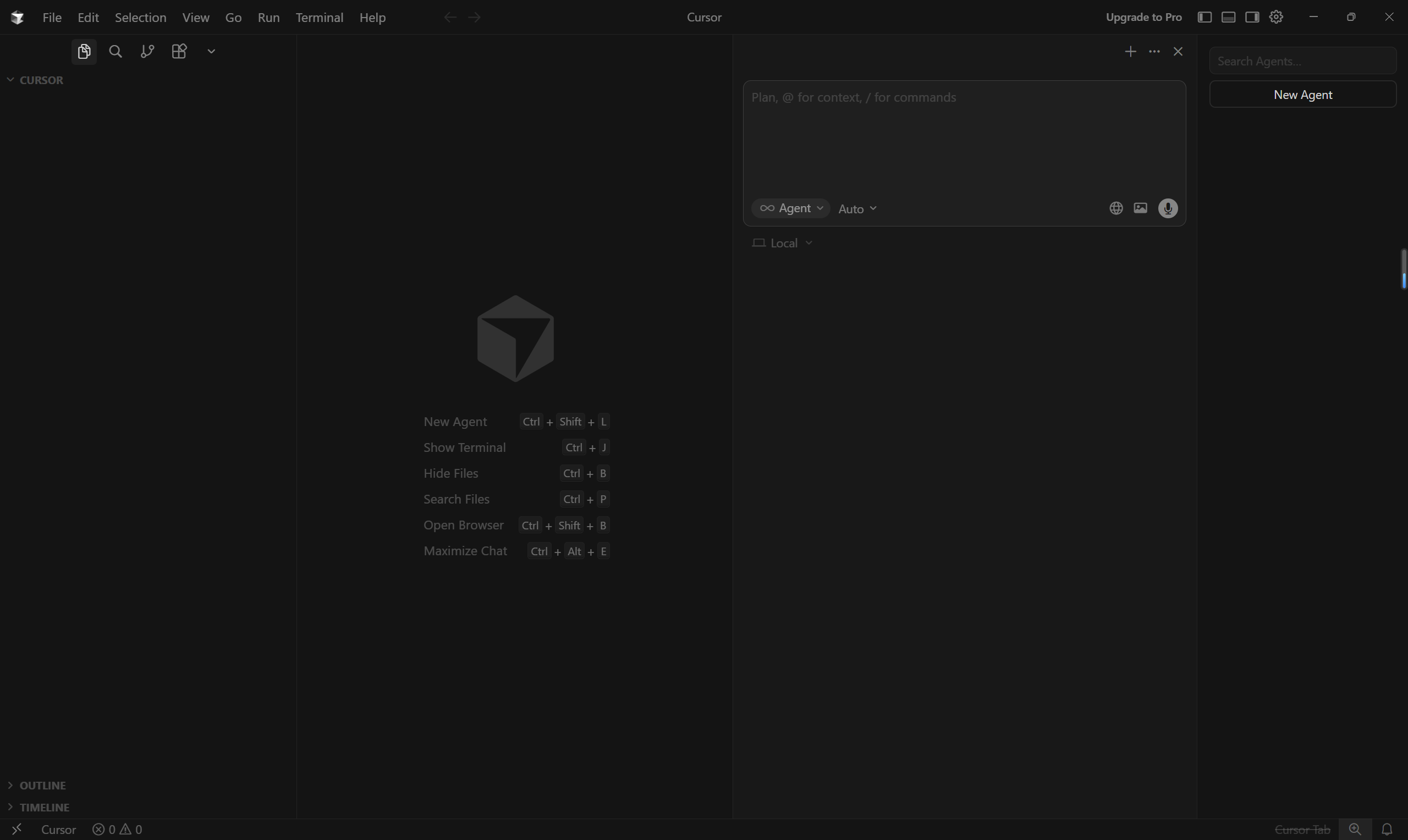Open the Source Control branch icon
1408x840 pixels.
point(147,52)
